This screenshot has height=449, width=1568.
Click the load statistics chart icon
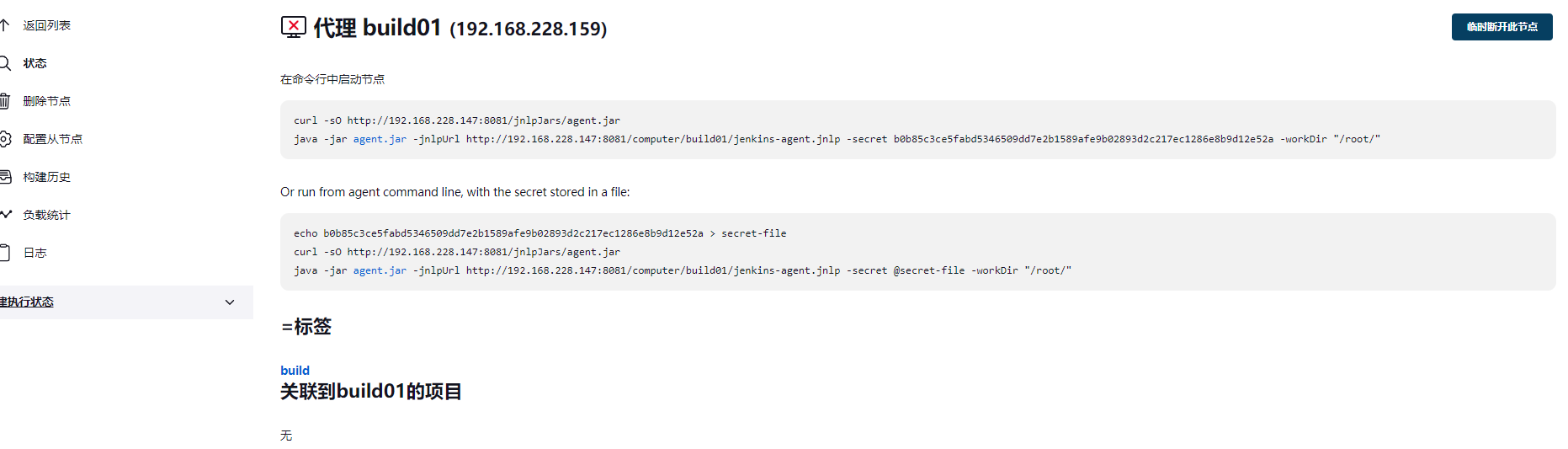pyautogui.click(x=5, y=214)
